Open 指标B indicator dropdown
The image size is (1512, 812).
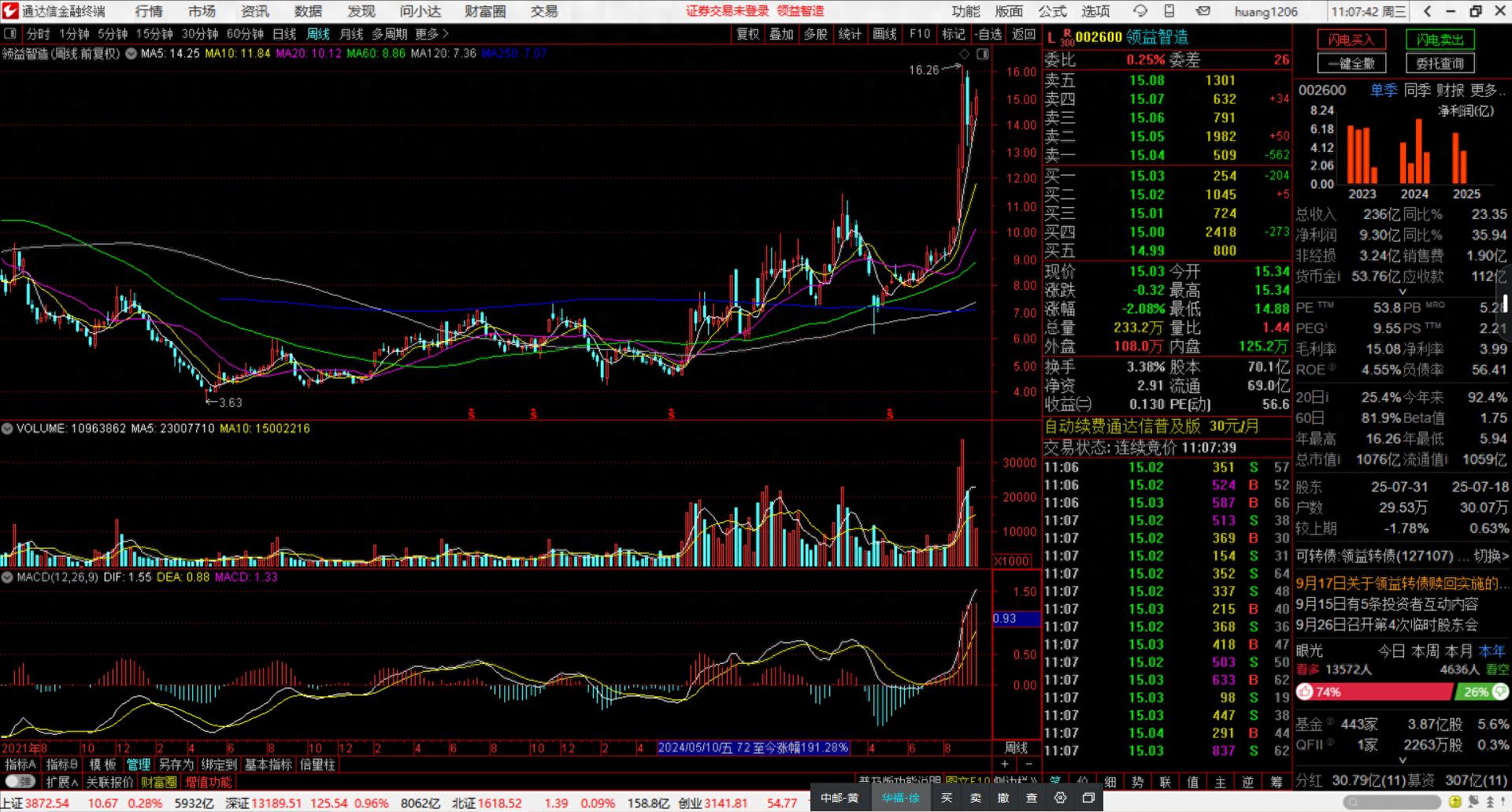(x=62, y=764)
